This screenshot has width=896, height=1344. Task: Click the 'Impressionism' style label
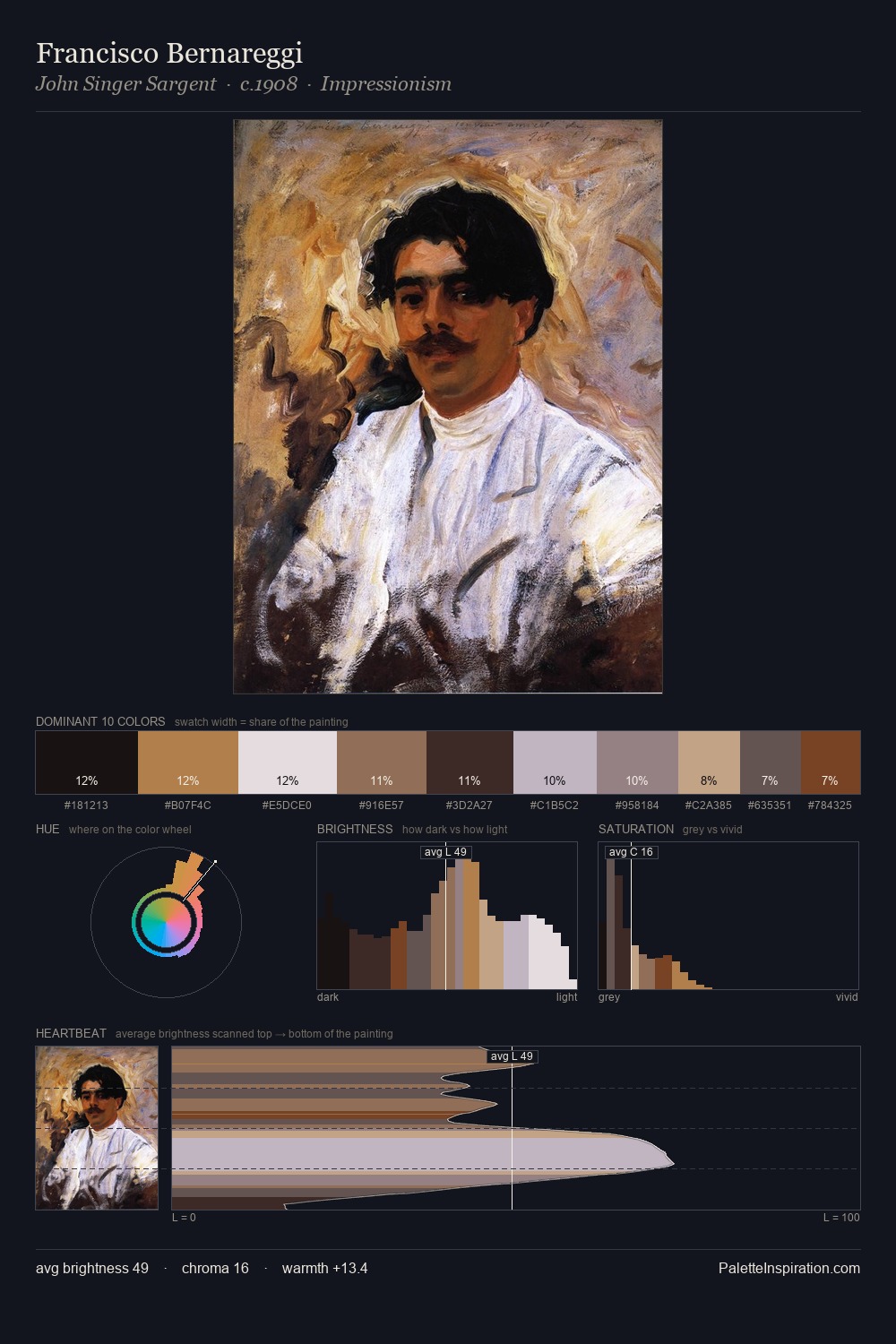386,84
